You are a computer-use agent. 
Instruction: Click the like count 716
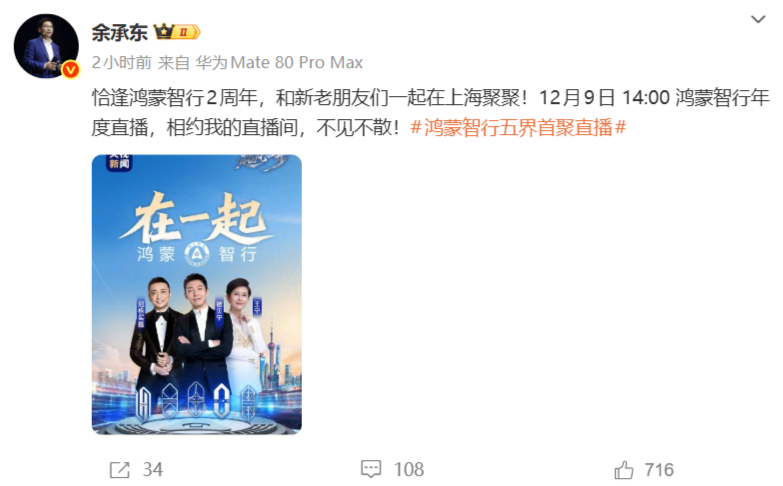coord(659,470)
